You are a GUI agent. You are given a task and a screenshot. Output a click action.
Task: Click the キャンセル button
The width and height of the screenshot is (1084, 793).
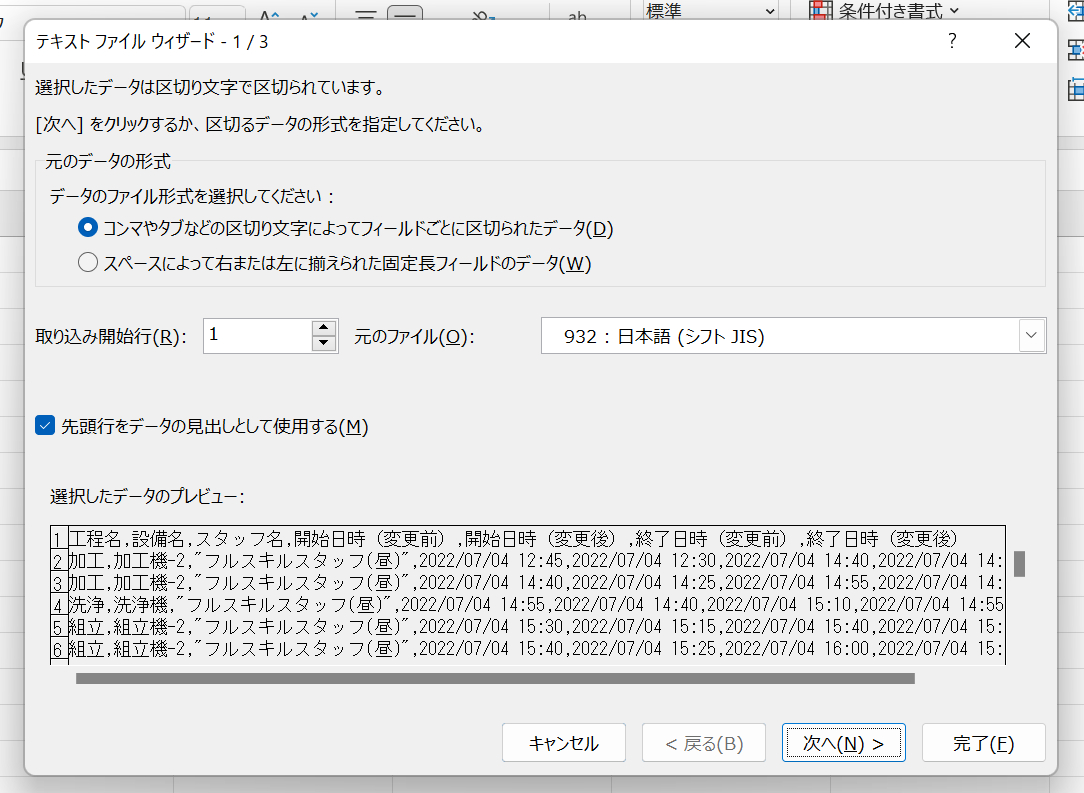(x=563, y=743)
